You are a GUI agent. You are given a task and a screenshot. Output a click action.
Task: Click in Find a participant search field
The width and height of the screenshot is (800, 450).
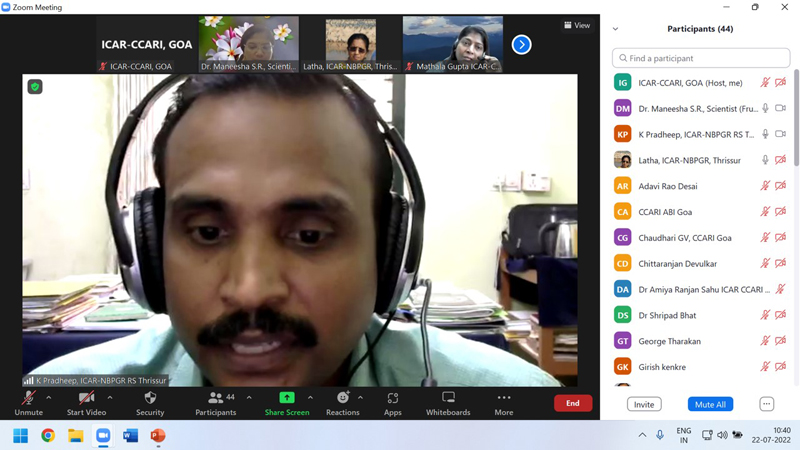701,58
